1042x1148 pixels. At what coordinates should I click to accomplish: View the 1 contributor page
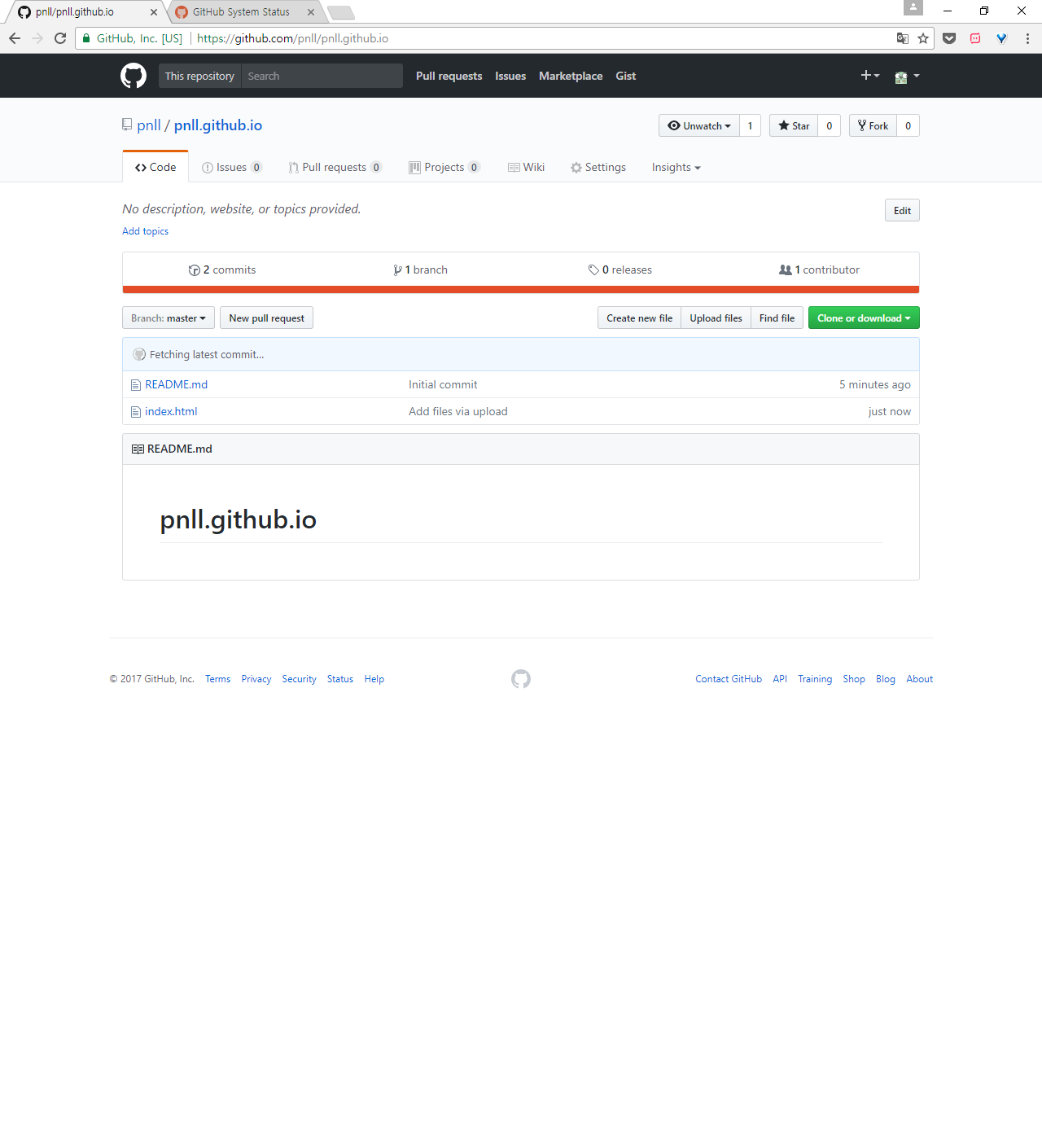coord(819,269)
